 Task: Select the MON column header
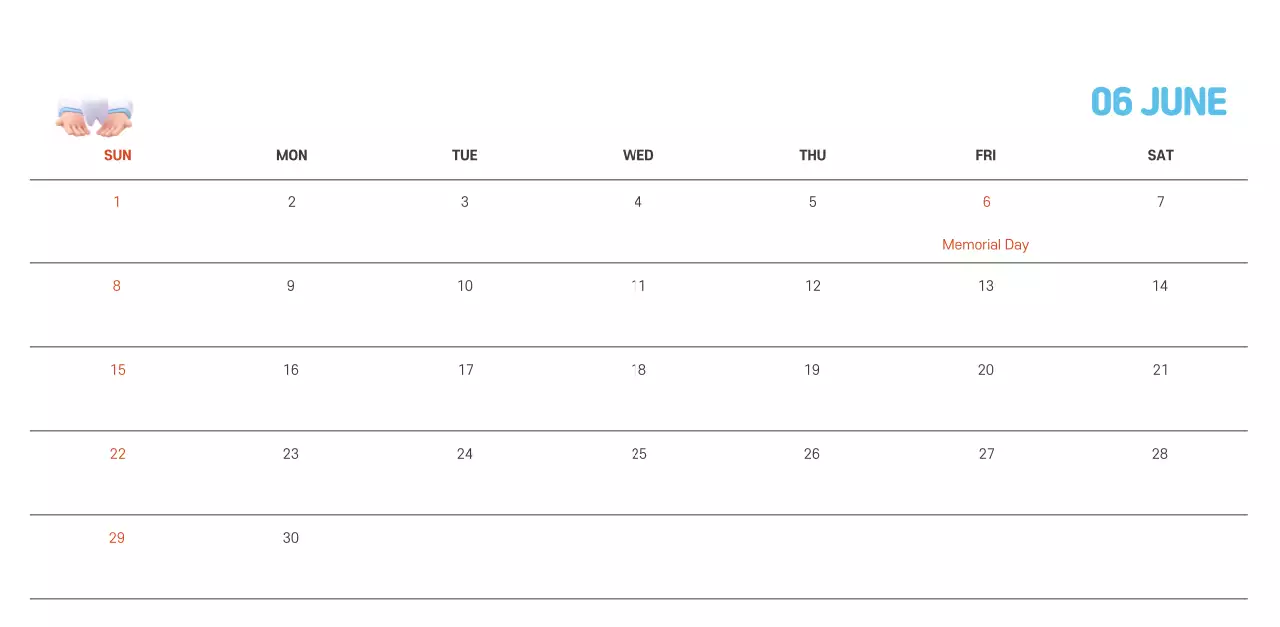click(x=291, y=155)
